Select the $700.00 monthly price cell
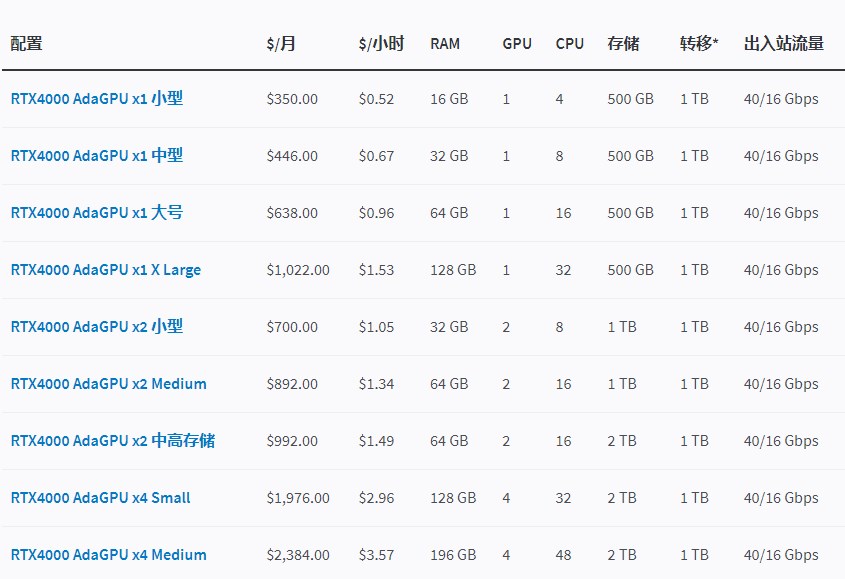This screenshot has width=845, height=579. [292, 327]
